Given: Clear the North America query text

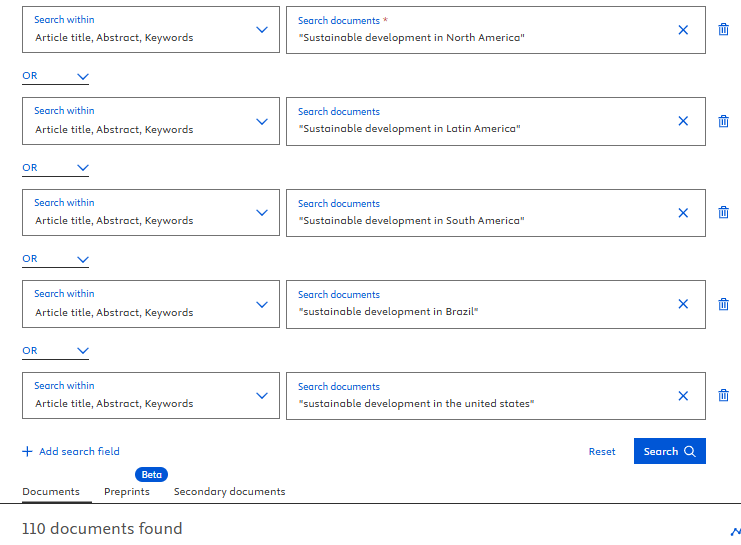Looking at the screenshot, I should [683, 30].
